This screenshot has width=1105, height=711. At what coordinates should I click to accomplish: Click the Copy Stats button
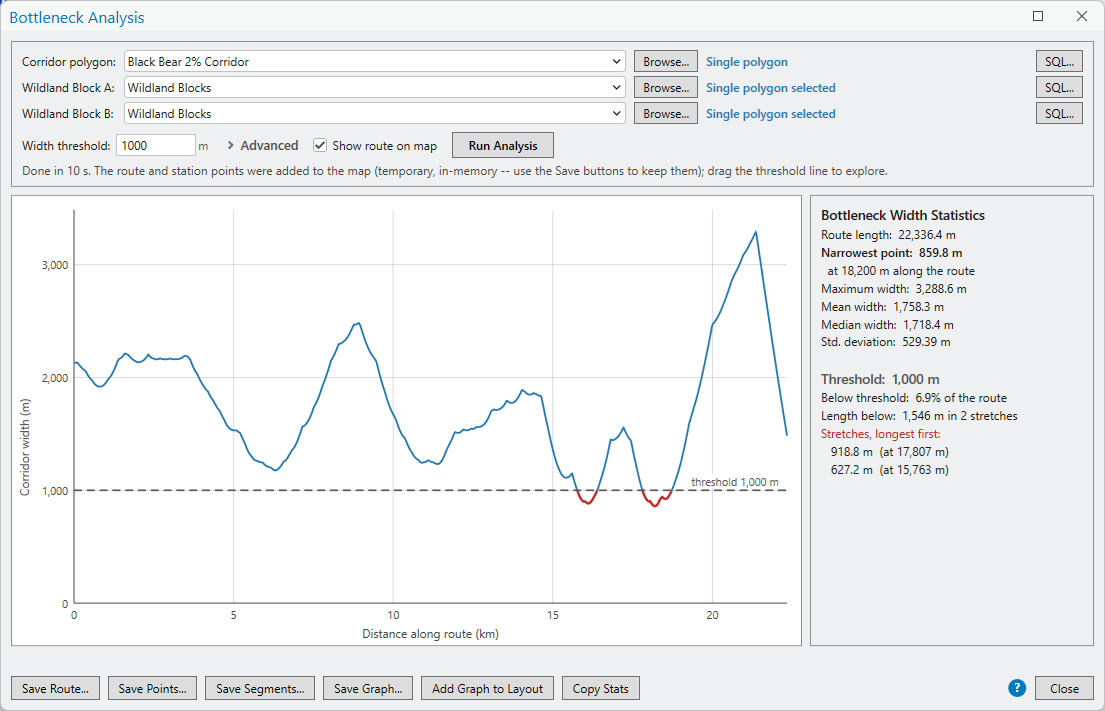coord(600,688)
